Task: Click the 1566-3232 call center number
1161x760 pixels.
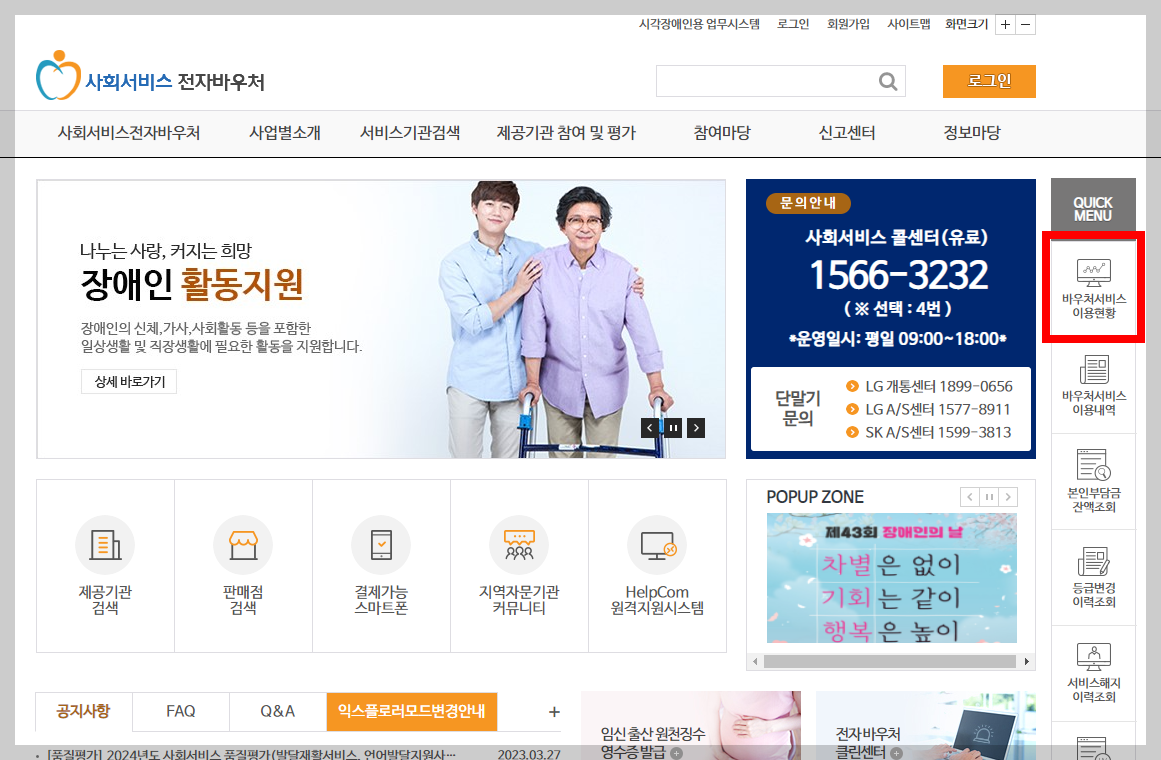Action: [898, 276]
